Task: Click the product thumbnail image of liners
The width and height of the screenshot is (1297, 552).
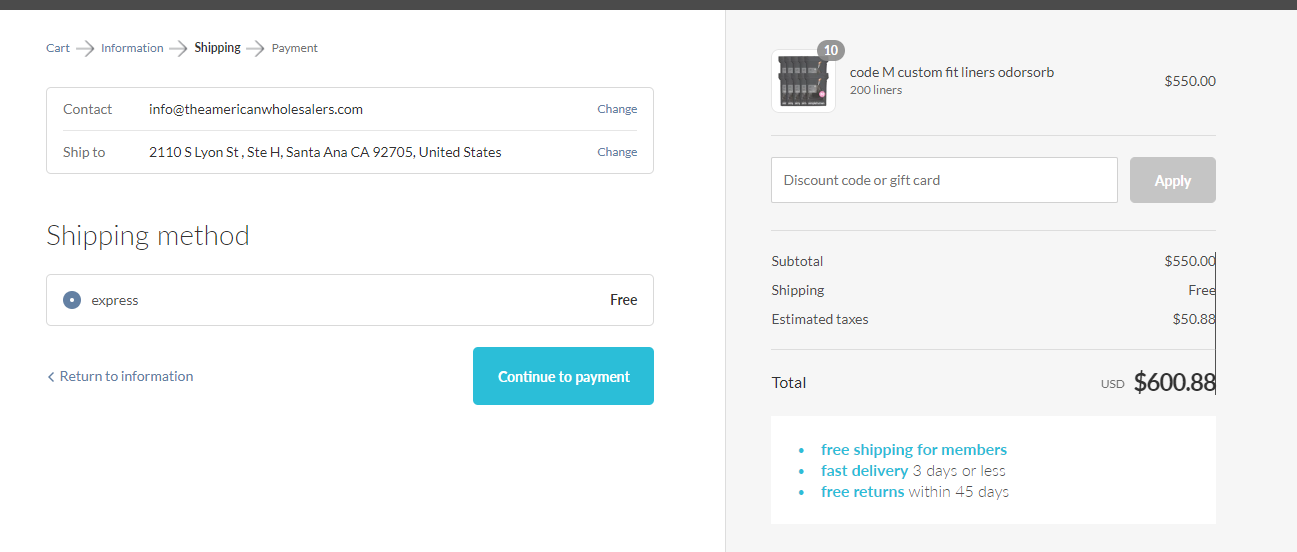Action: click(803, 81)
